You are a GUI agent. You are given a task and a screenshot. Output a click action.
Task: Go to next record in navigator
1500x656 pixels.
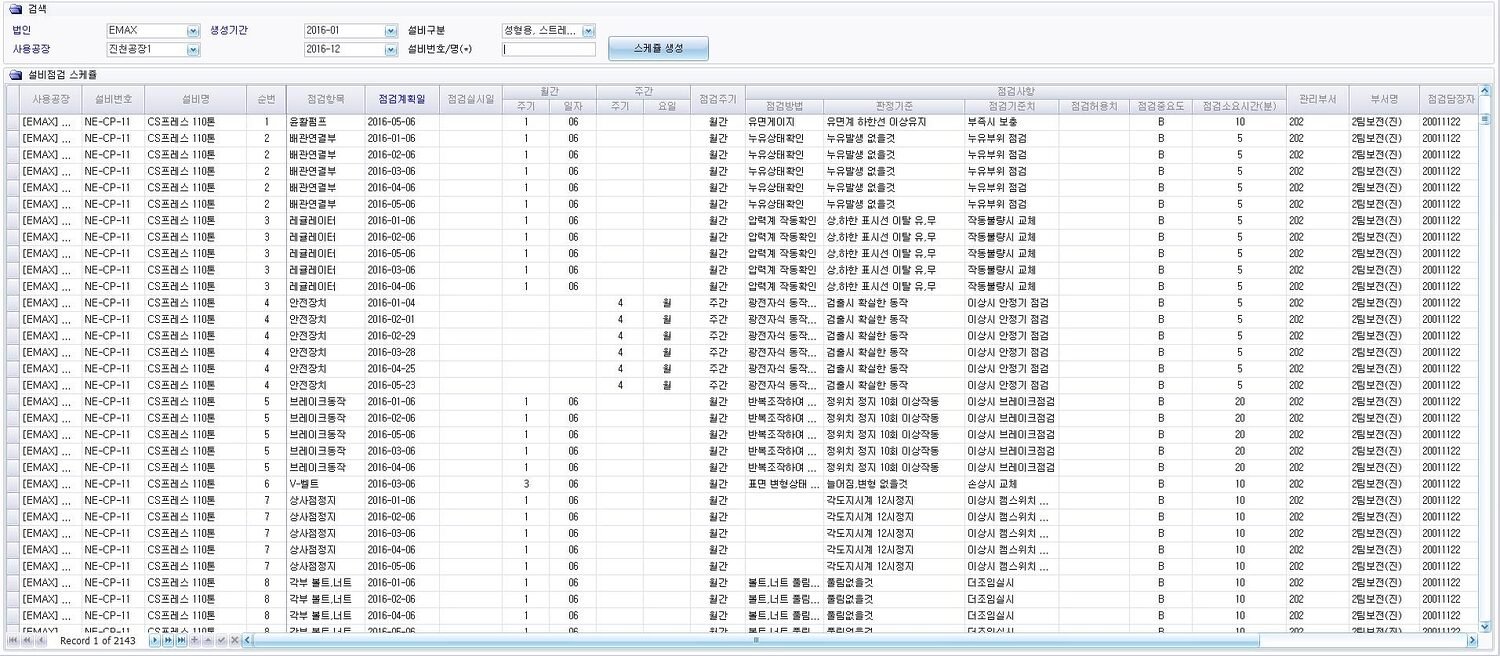[155, 640]
